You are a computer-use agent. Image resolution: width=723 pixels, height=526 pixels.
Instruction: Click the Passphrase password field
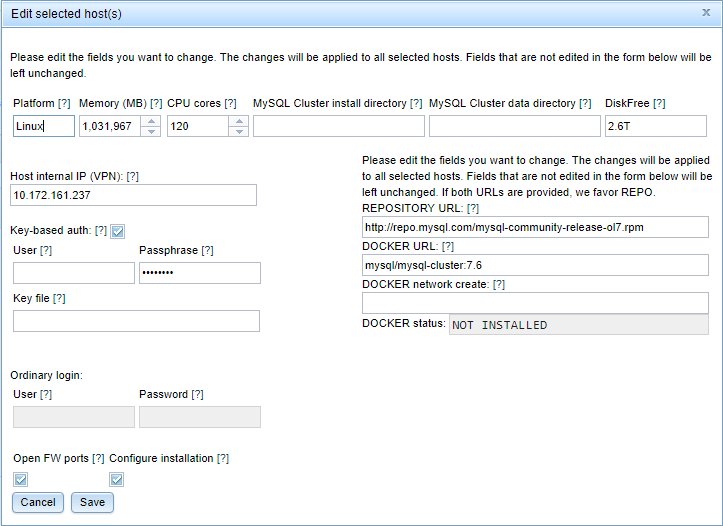coord(200,273)
